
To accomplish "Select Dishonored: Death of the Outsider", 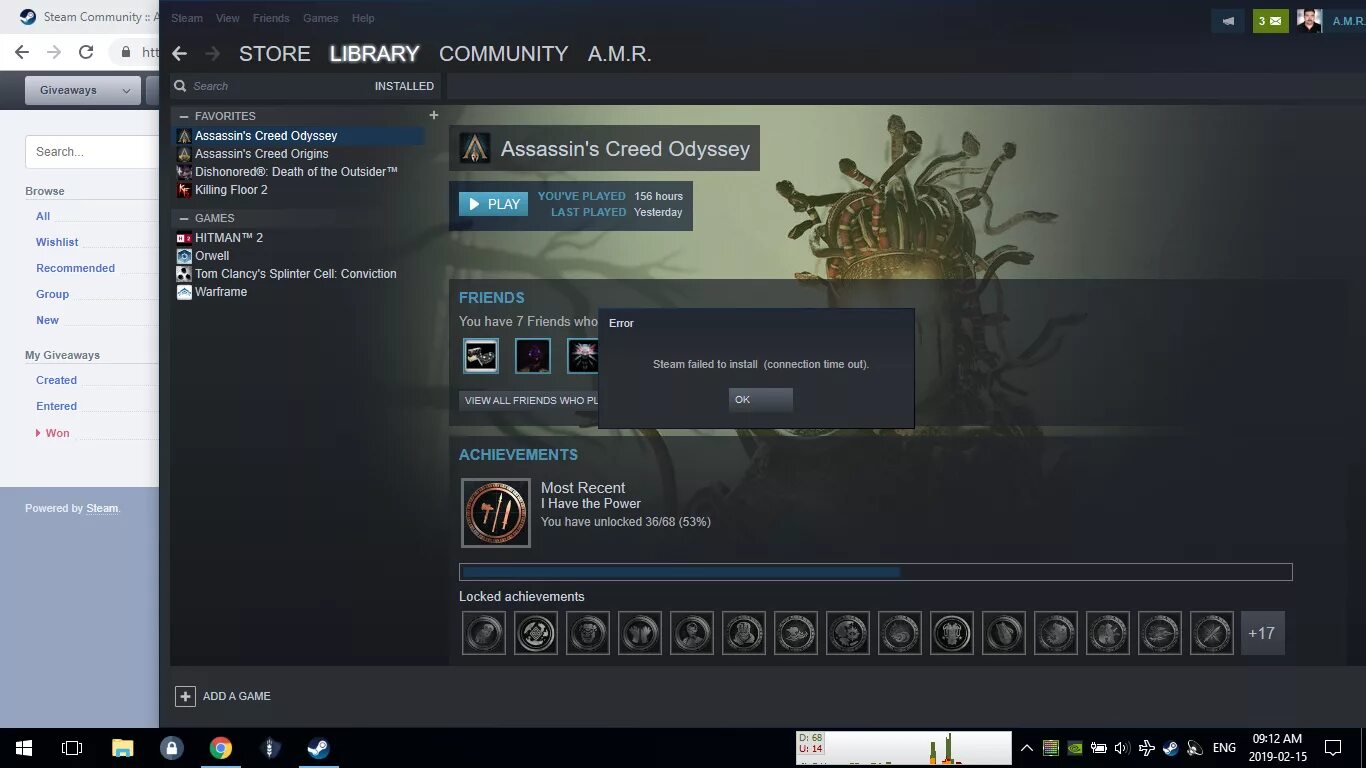I will (x=300, y=172).
